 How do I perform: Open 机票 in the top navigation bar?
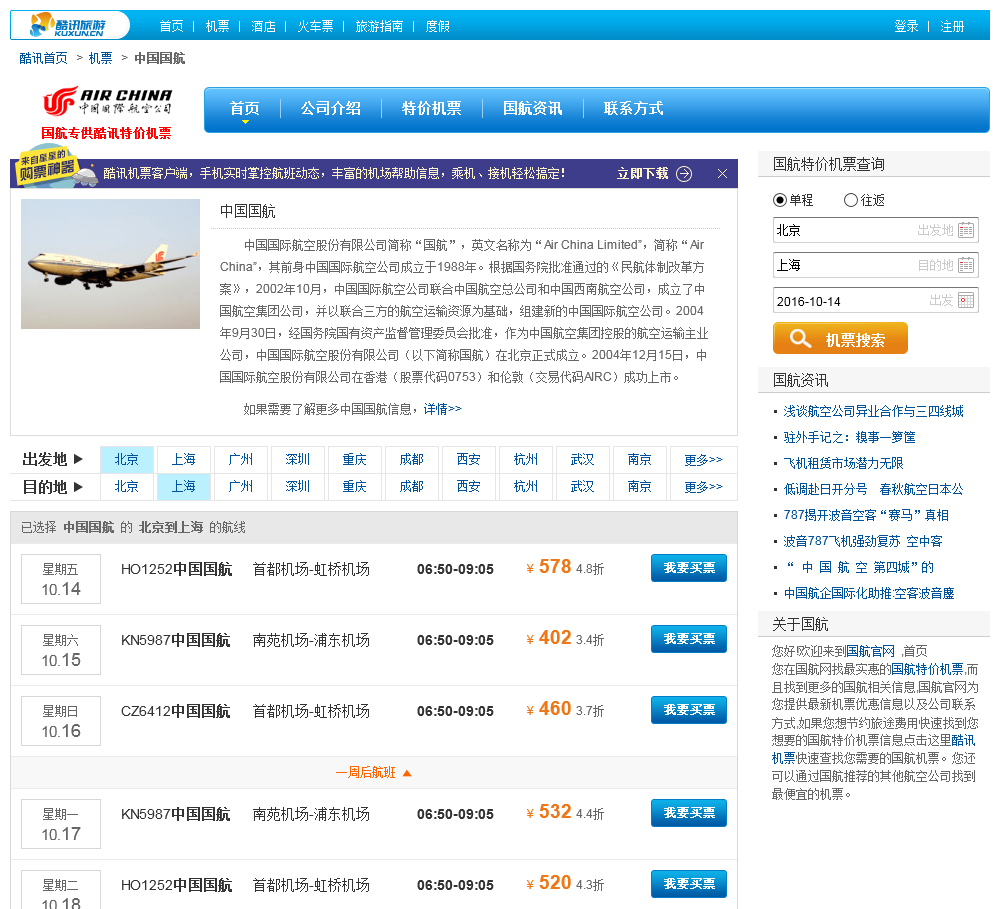(217, 26)
